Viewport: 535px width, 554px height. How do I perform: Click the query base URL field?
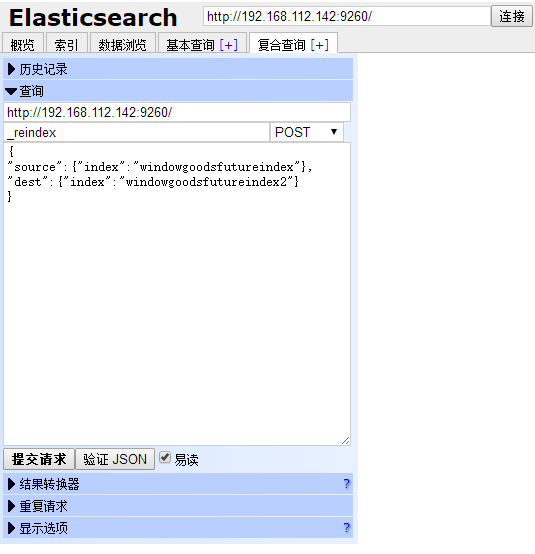point(177,112)
